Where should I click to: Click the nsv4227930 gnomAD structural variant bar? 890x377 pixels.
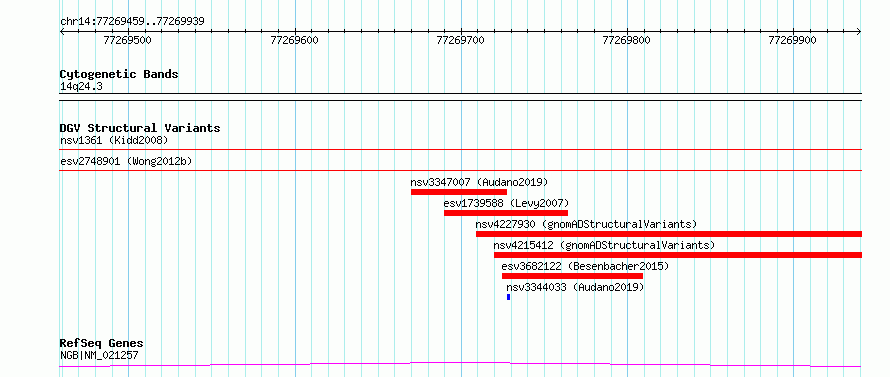tap(669, 234)
